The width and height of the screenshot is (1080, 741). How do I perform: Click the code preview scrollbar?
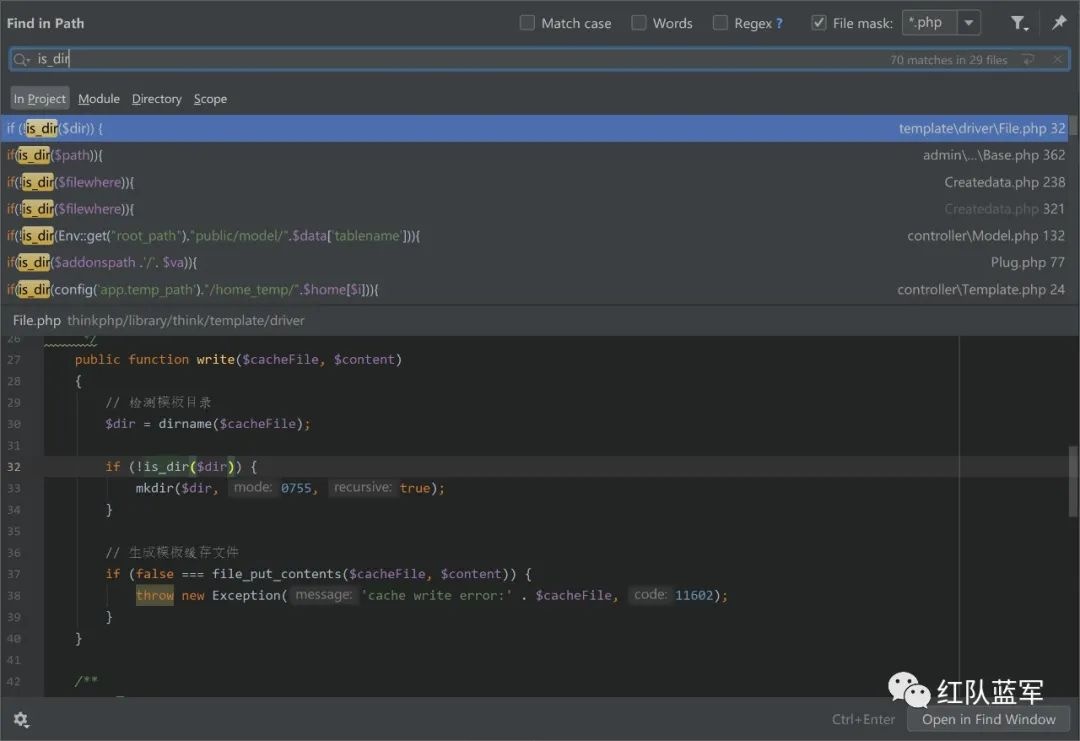(x=1072, y=481)
